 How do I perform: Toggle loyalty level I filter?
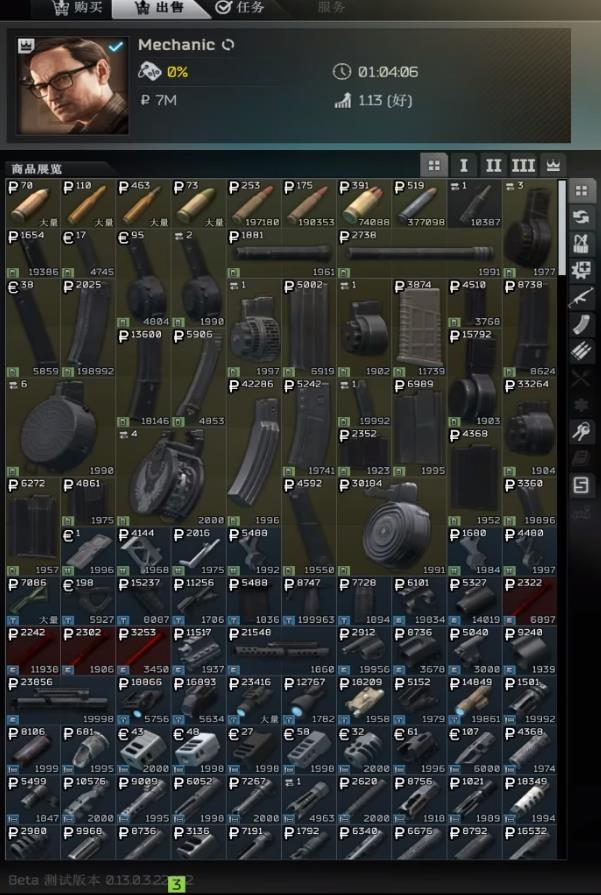(x=464, y=165)
